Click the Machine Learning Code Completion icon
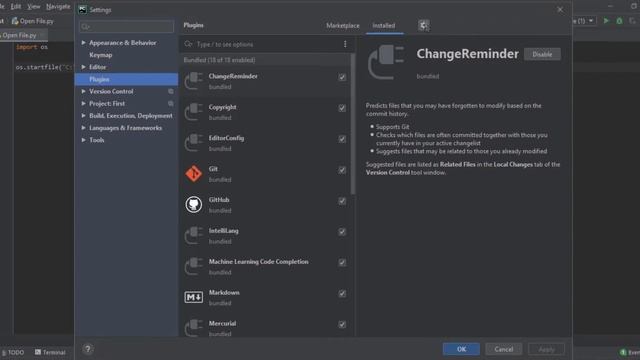The image size is (640, 360). 193,267
